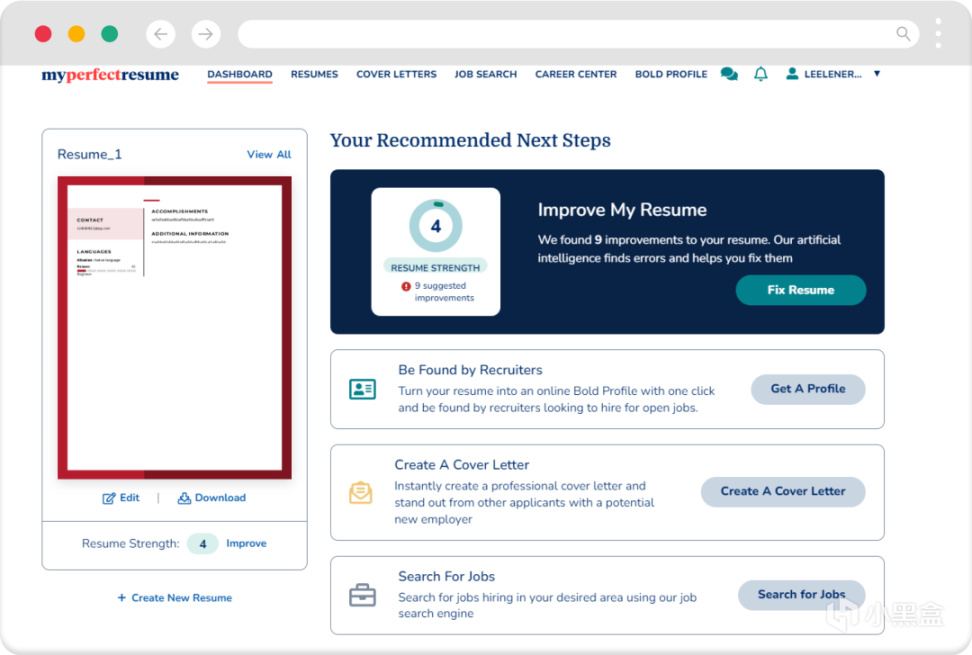This screenshot has width=972, height=655.
Task: Click the browser address bar
Action: (x=578, y=34)
